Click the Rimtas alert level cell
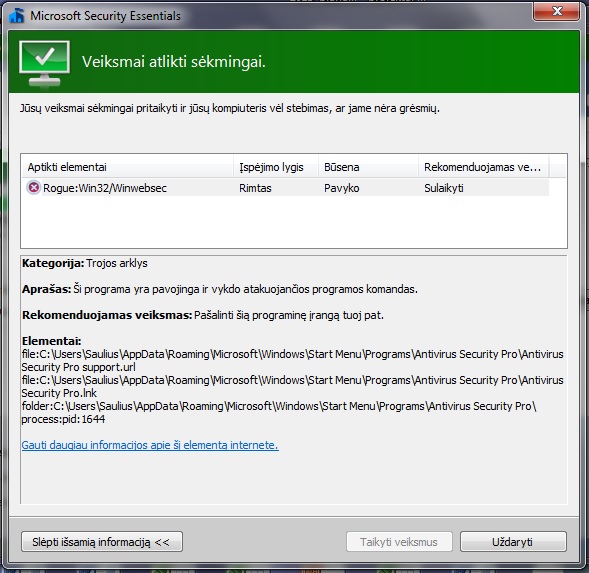The height and width of the screenshot is (573, 589). (x=255, y=188)
